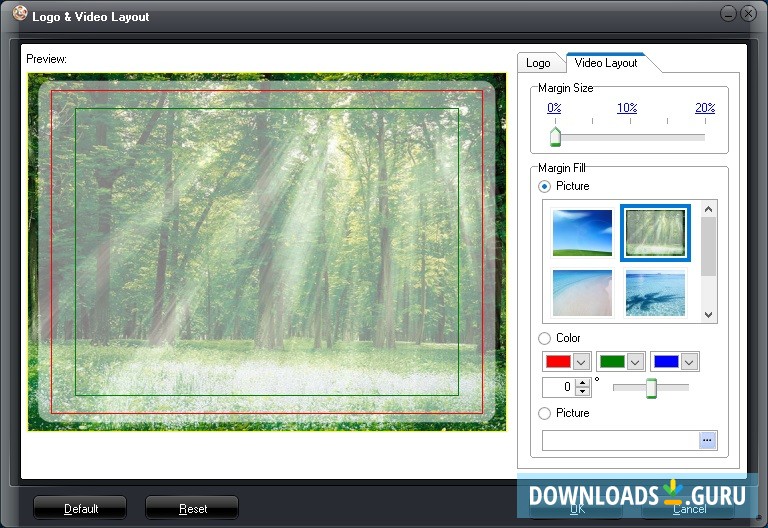
Task: Click the green color swatch
Action: coord(612,362)
